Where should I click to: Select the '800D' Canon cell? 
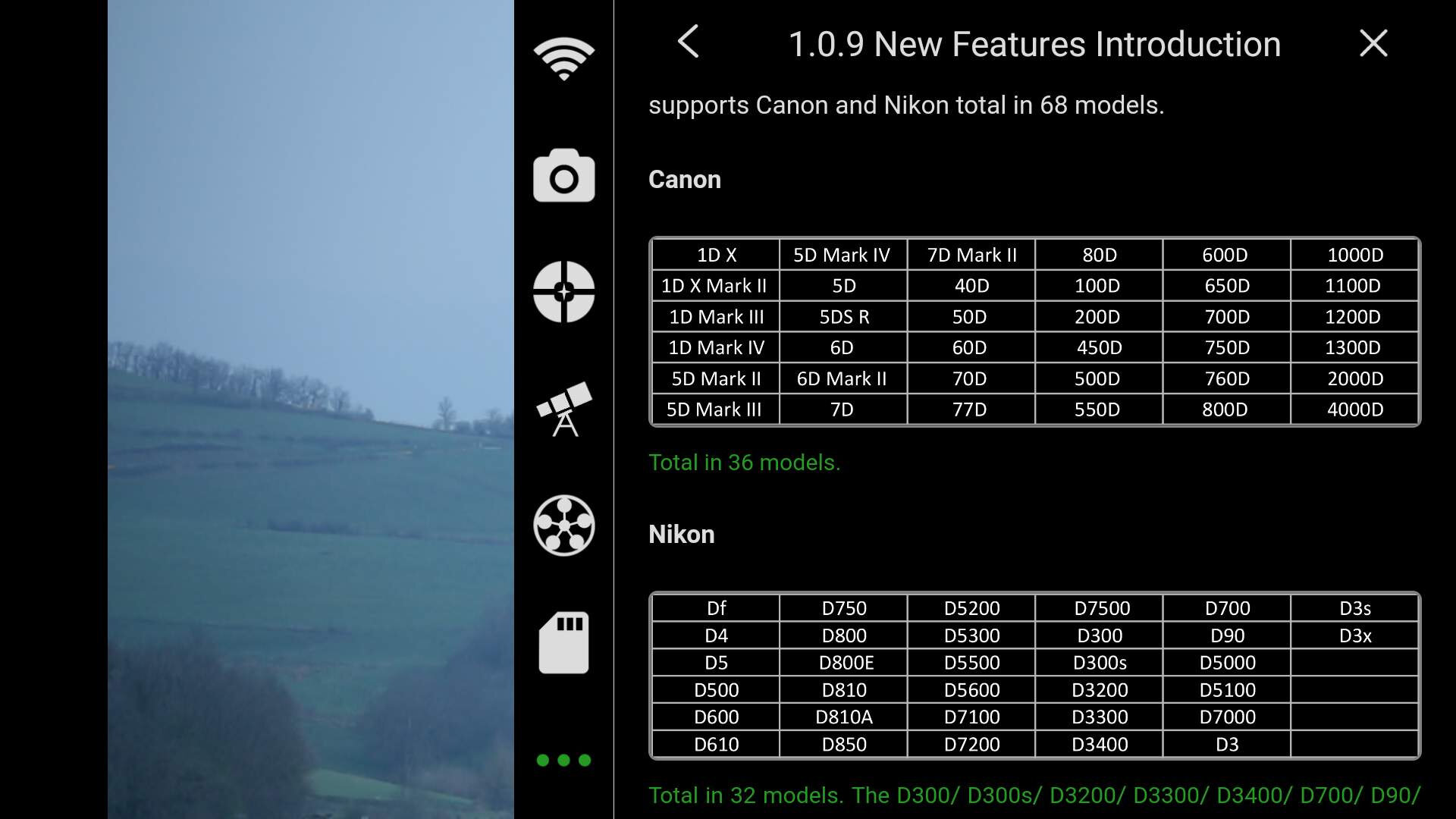[1226, 409]
